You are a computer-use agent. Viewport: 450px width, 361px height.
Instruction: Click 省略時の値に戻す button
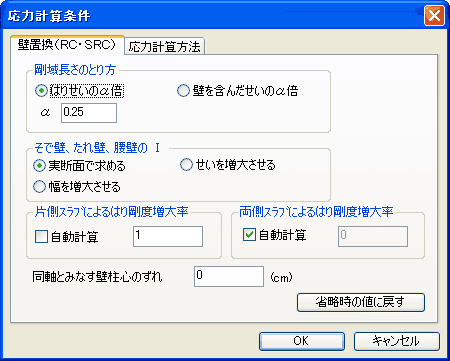361,302
